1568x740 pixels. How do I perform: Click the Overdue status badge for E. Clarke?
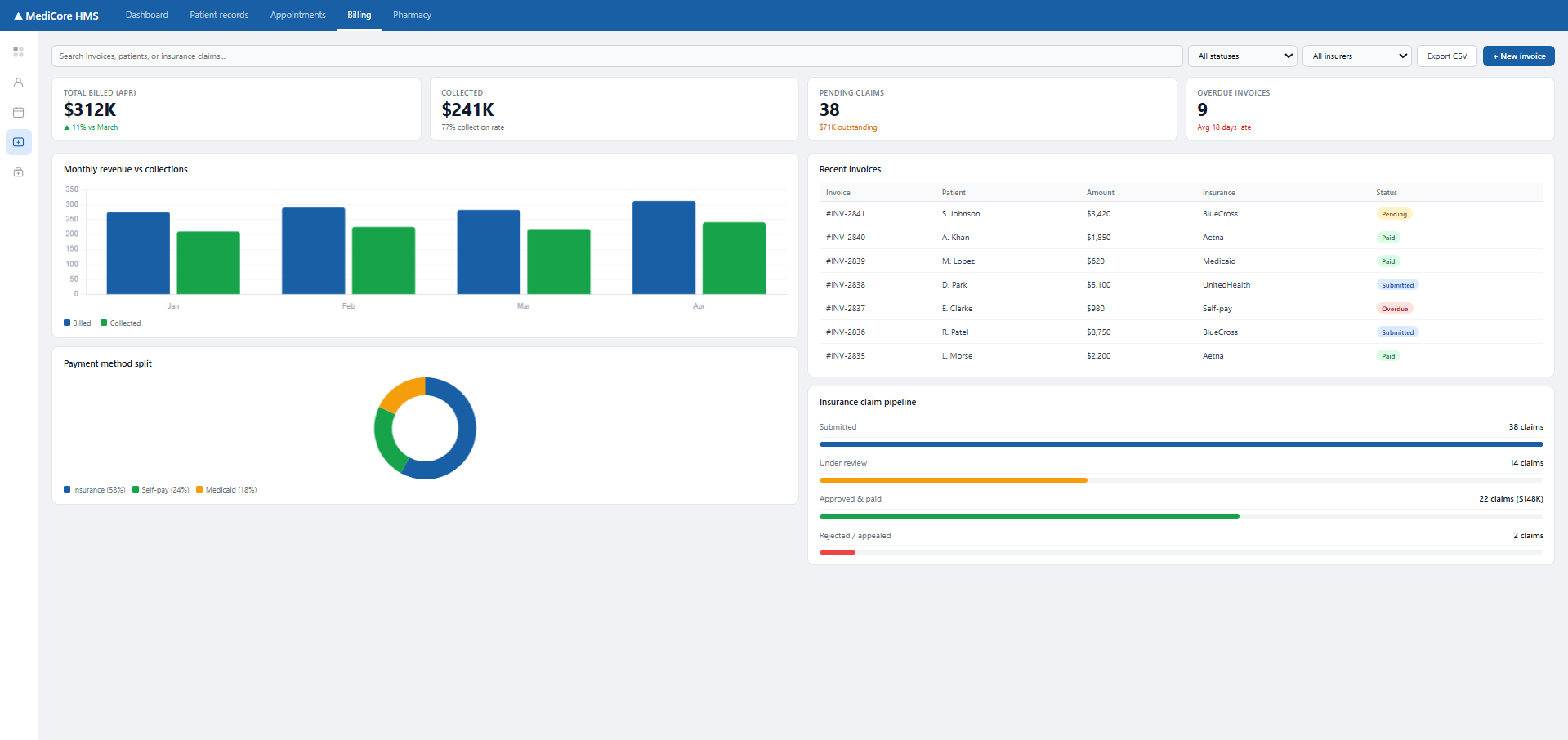point(1394,309)
